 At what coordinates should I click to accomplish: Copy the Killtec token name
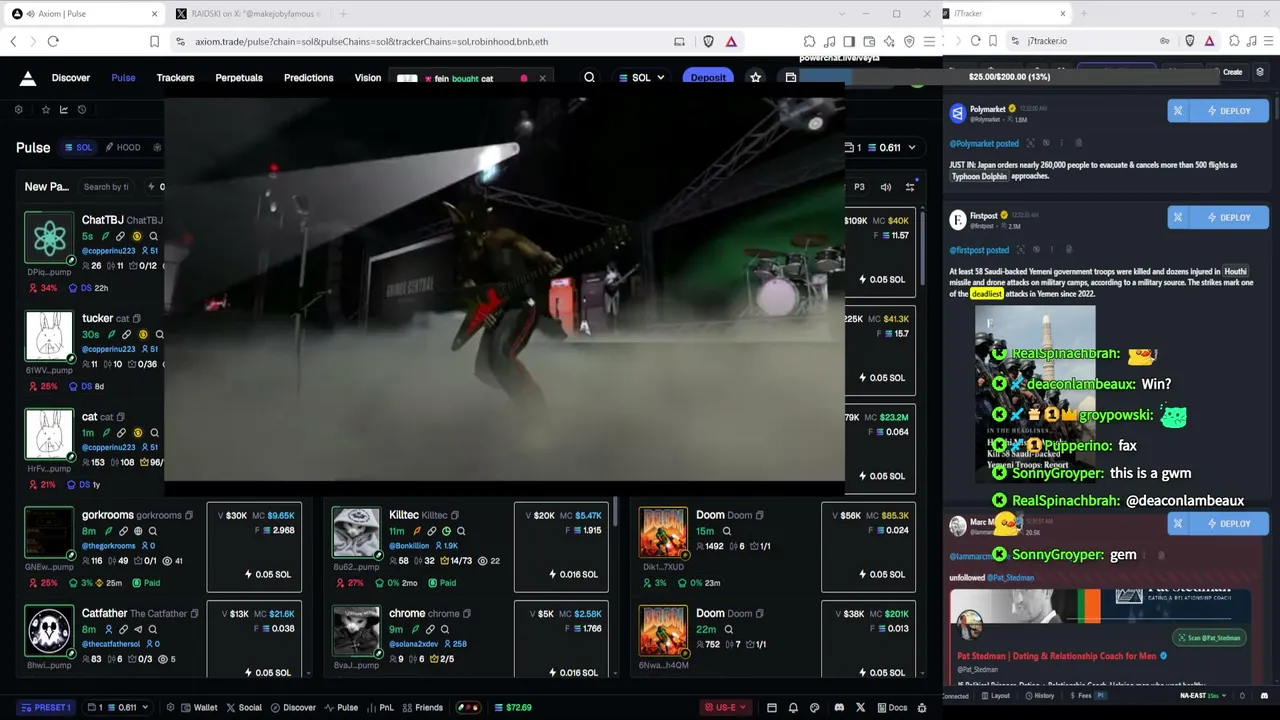[455, 515]
